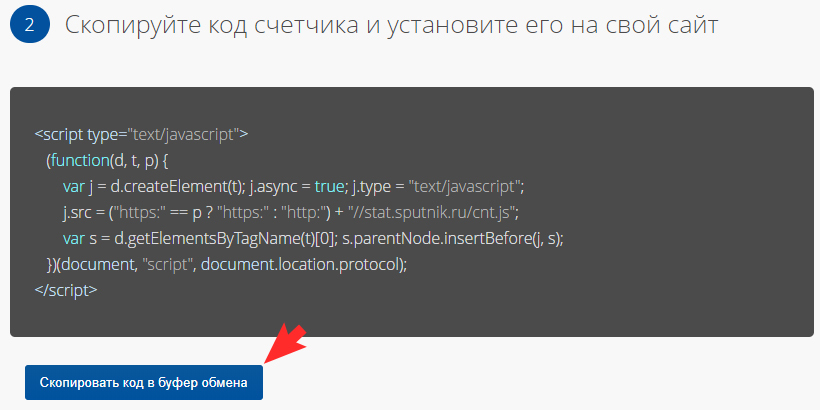Click the opening '<script type="text/javascript">' line
Image resolution: width=820 pixels, height=410 pixels.
pos(141,134)
